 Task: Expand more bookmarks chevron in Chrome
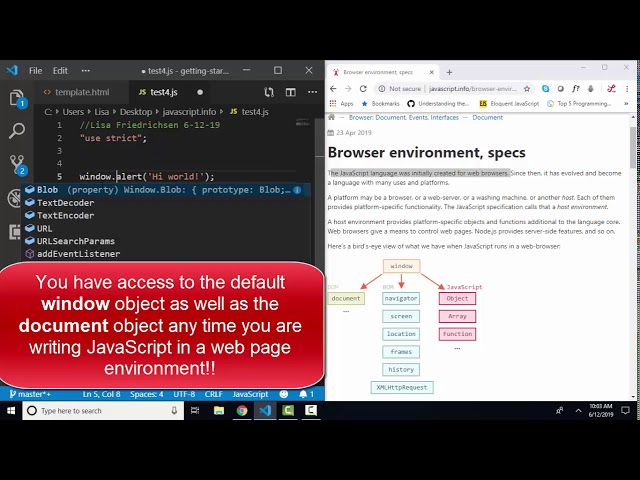point(626,104)
